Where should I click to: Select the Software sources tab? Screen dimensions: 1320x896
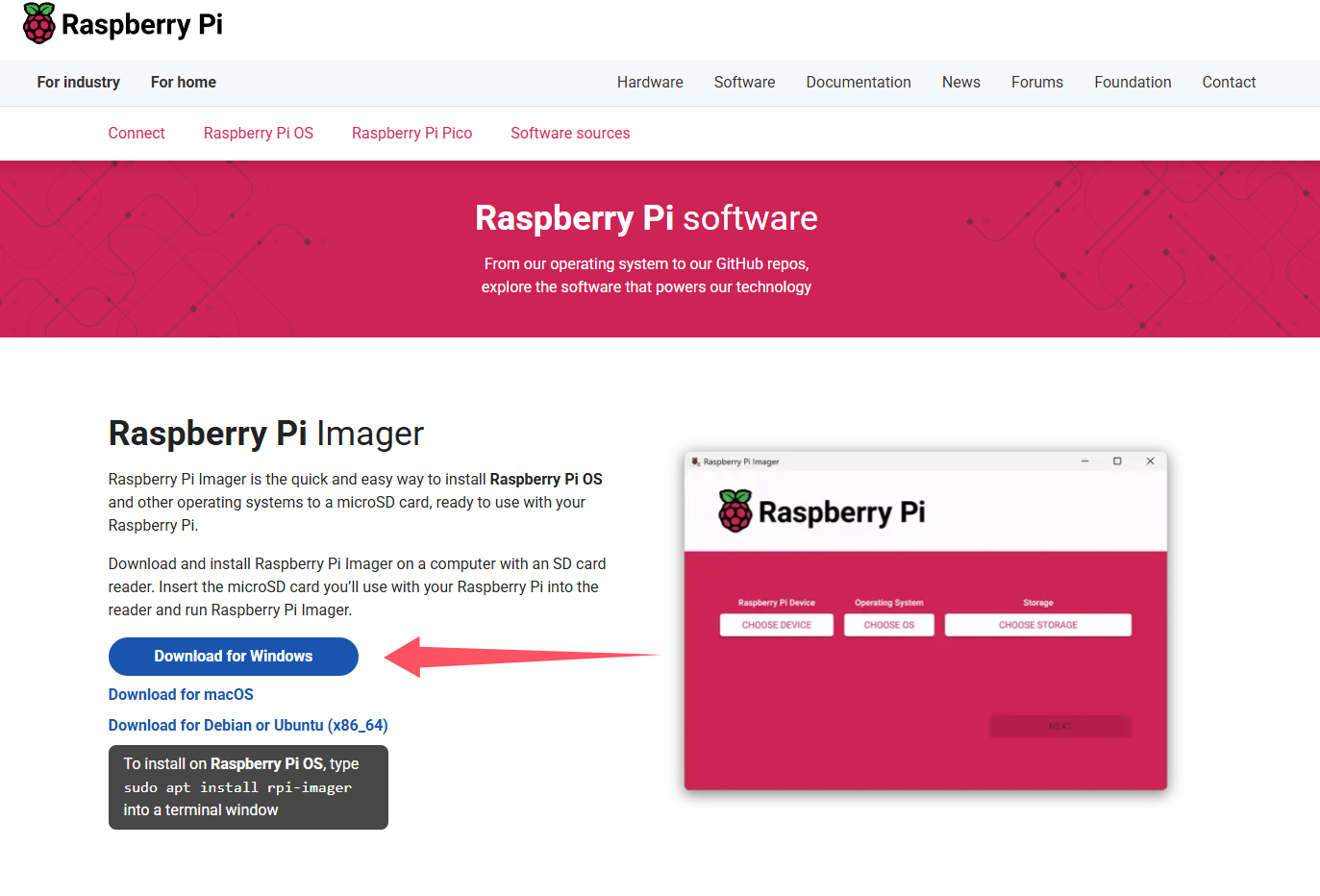[x=570, y=134]
